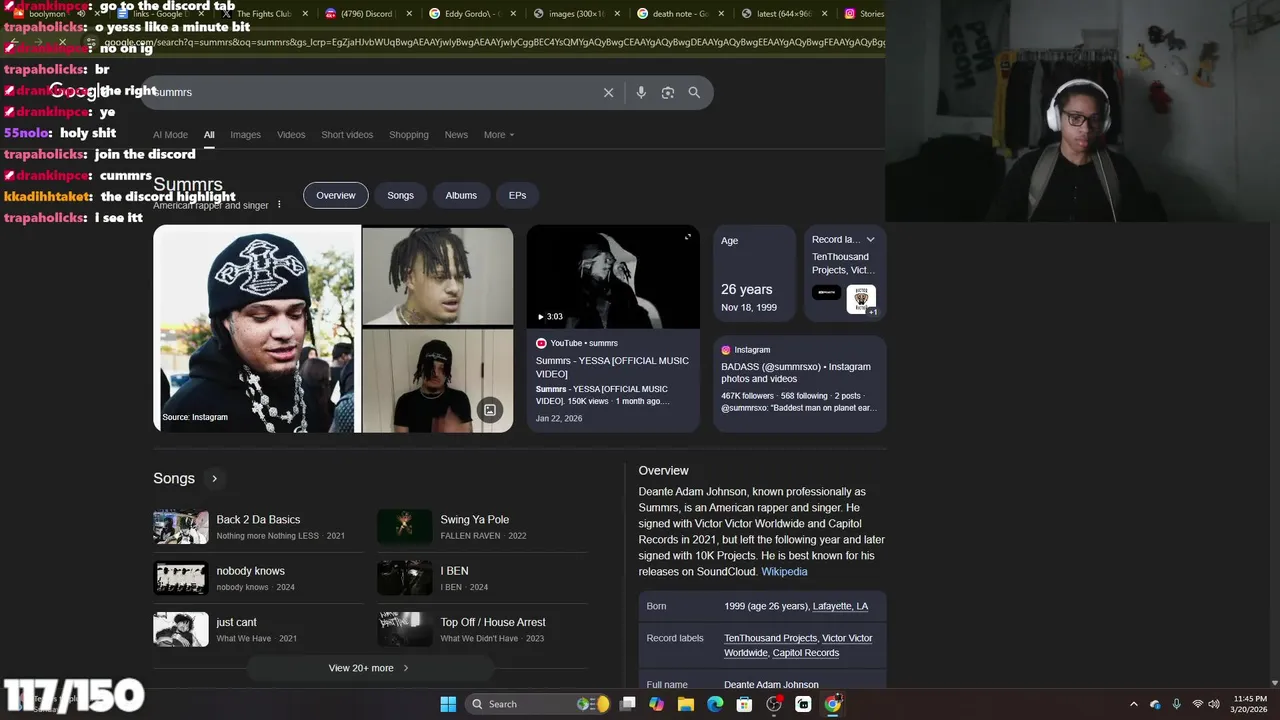Viewport: 1280px width, 720px height.
Task: Select the Shopping search filter
Action: pos(408,135)
